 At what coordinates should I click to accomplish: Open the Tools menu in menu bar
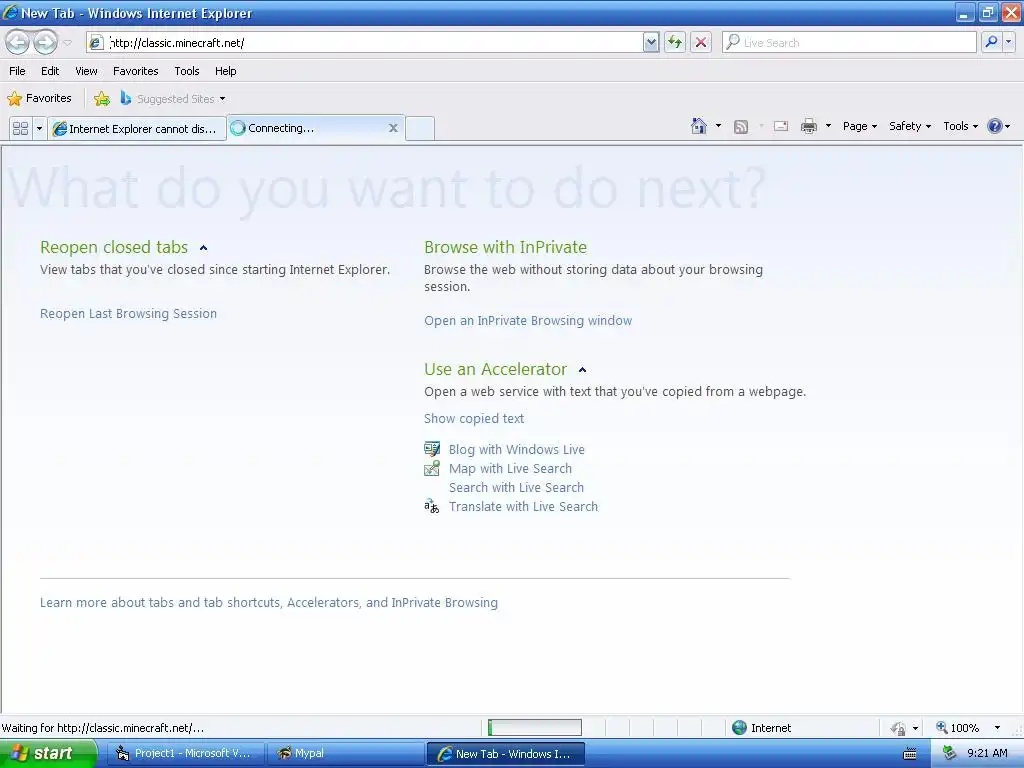(x=187, y=71)
